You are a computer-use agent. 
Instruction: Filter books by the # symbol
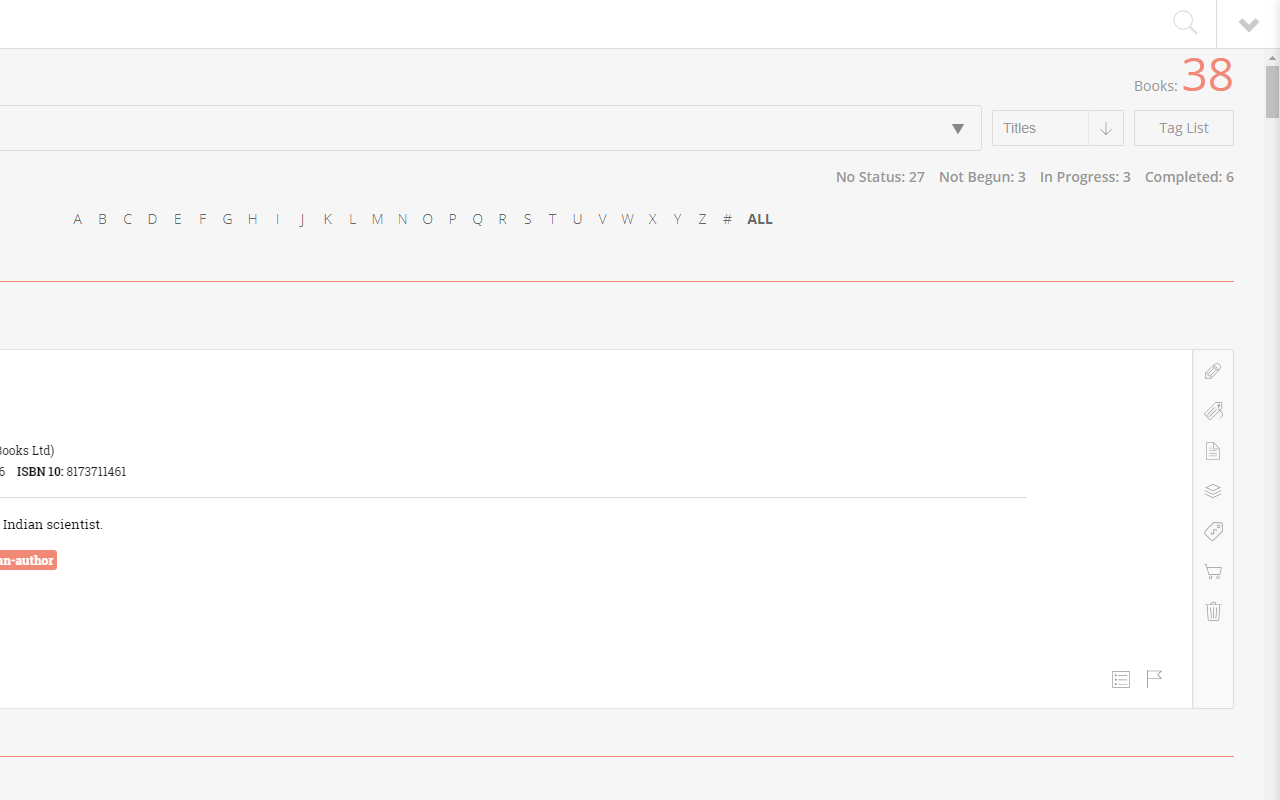click(x=727, y=219)
